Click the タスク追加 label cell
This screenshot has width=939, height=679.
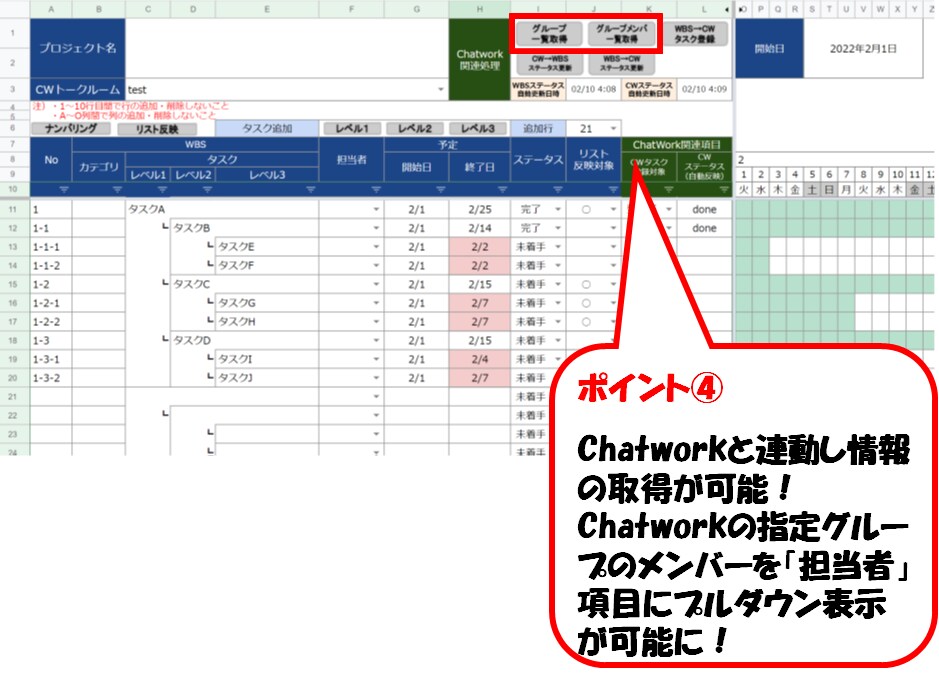click(267, 128)
